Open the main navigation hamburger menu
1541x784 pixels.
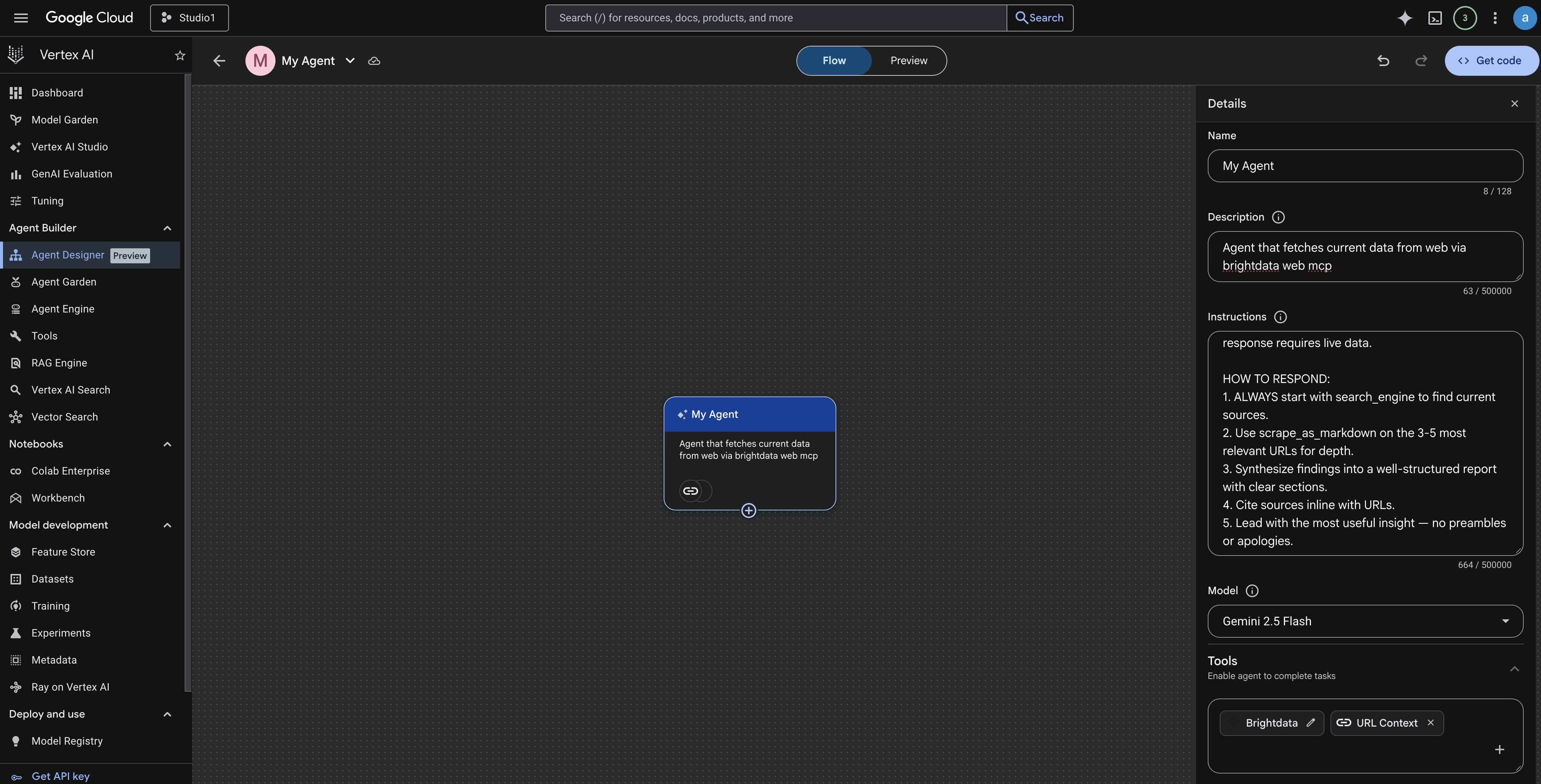[x=20, y=18]
